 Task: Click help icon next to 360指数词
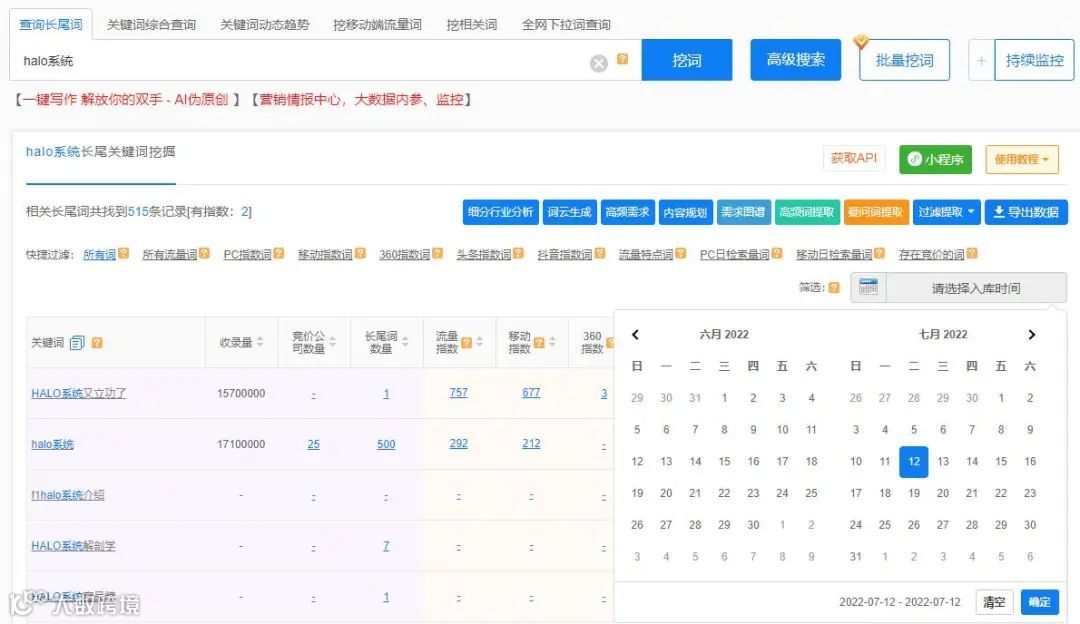(x=437, y=253)
